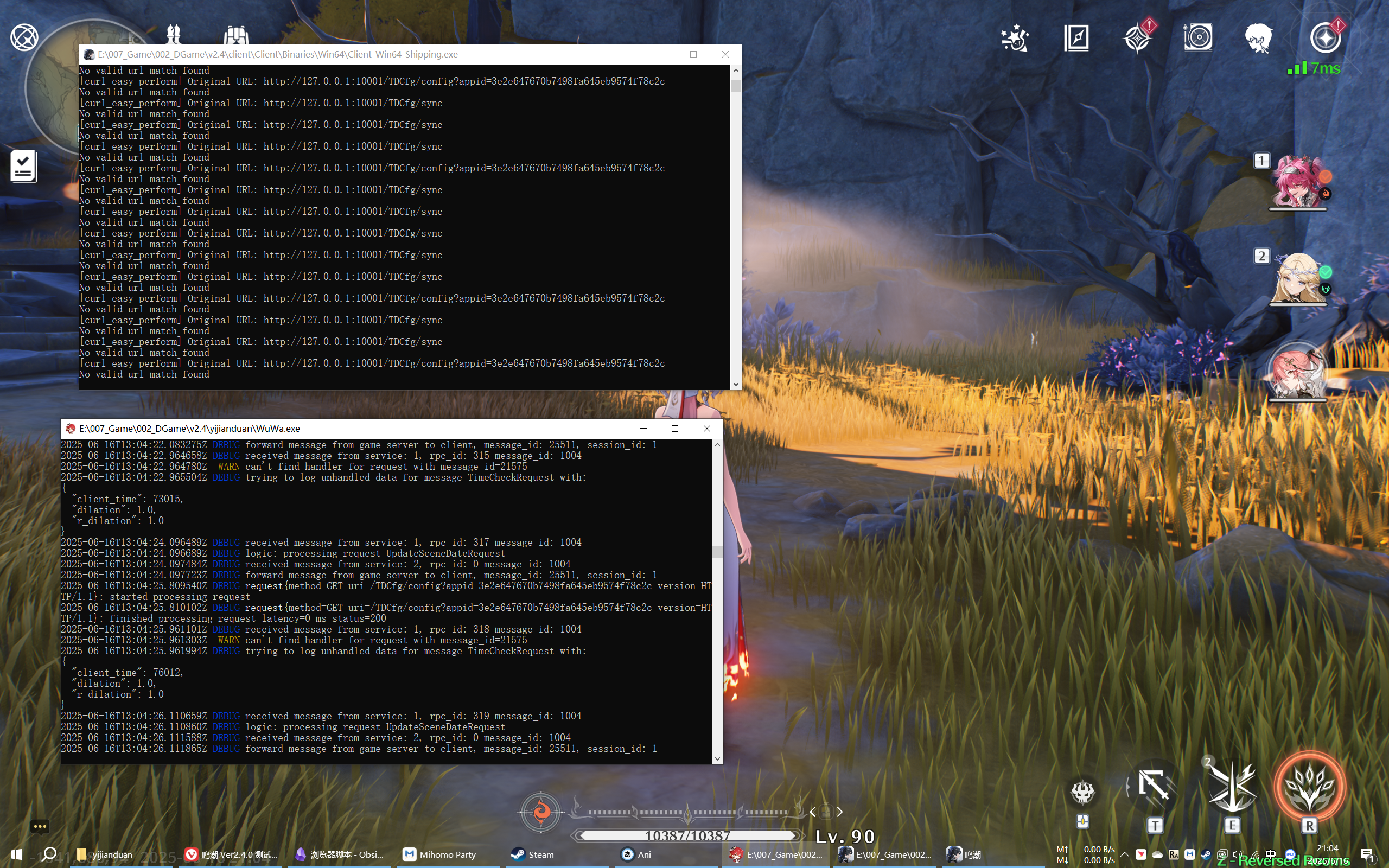This screenshot has width=1389, height=868.
Task: Open the taskbar search magnifier
Action: pos(49,854)
